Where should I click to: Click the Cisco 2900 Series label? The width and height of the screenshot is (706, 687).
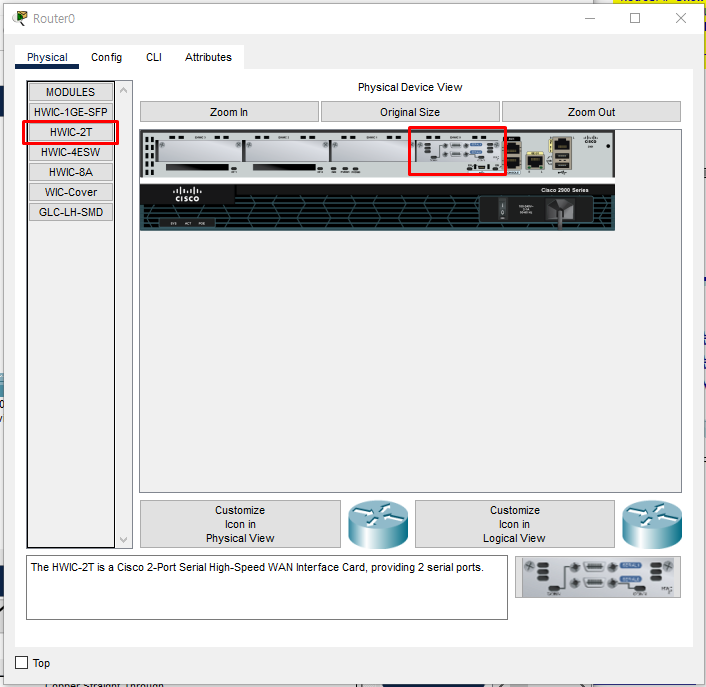click(x=565, y=190)
